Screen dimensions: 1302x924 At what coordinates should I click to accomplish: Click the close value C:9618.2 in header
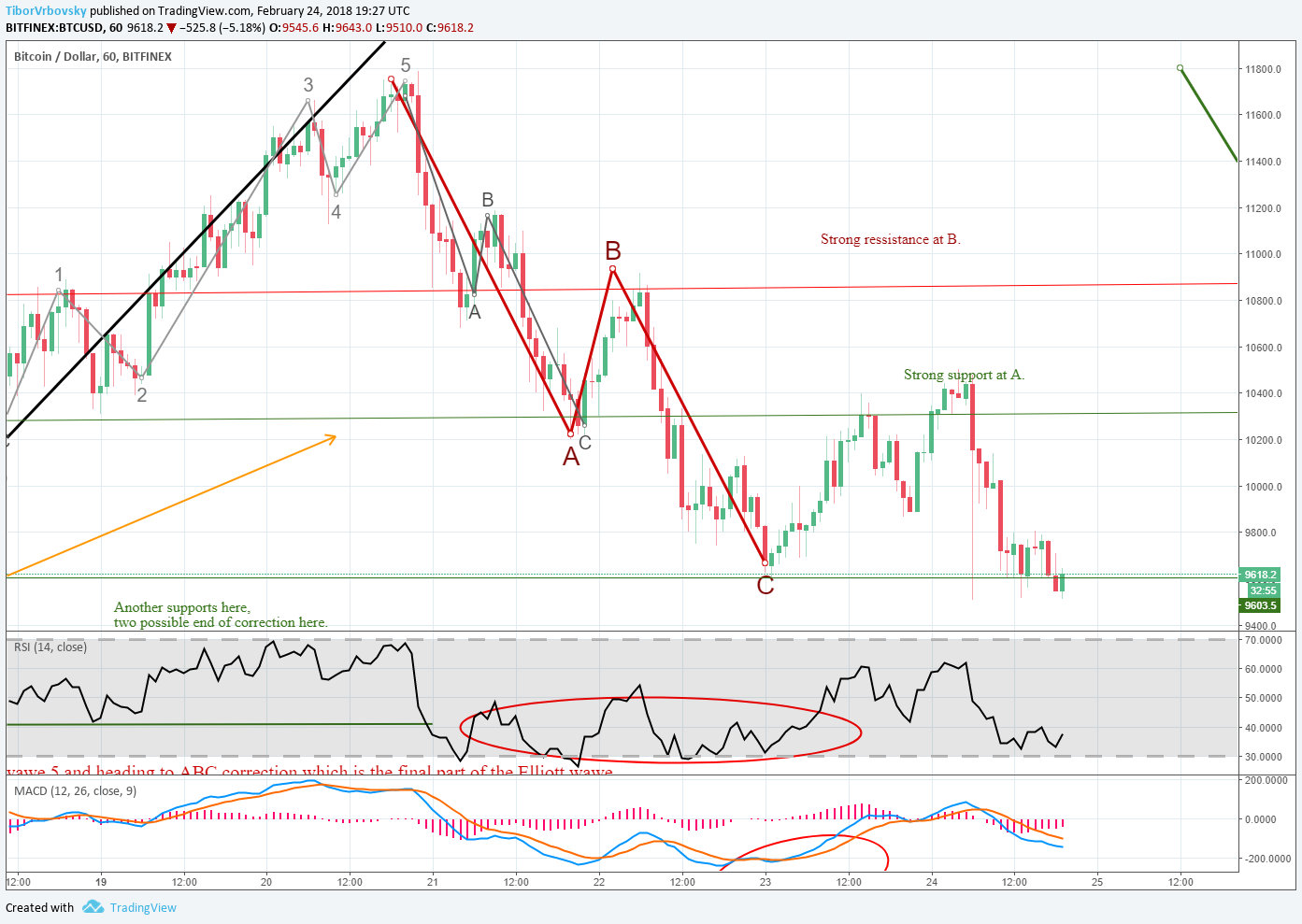(x=450, y=27)
